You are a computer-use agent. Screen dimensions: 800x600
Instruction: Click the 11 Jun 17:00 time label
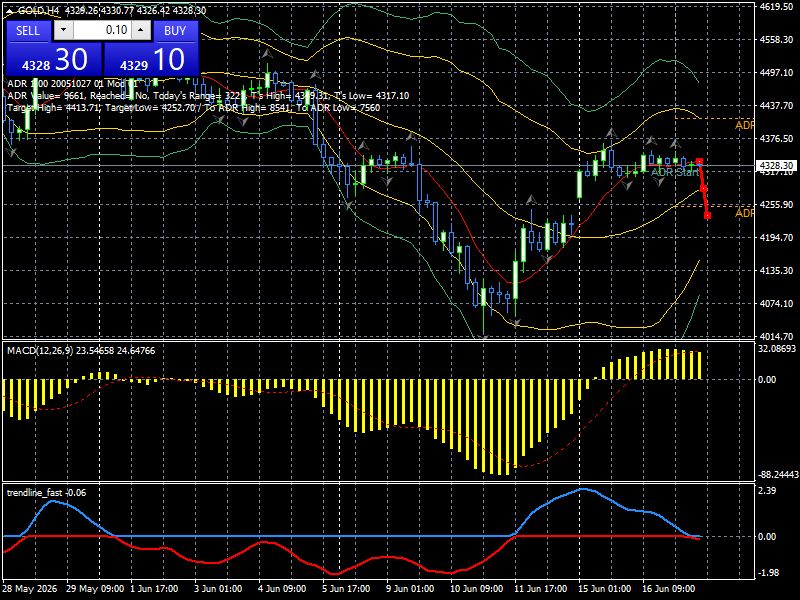pos(540,588)
